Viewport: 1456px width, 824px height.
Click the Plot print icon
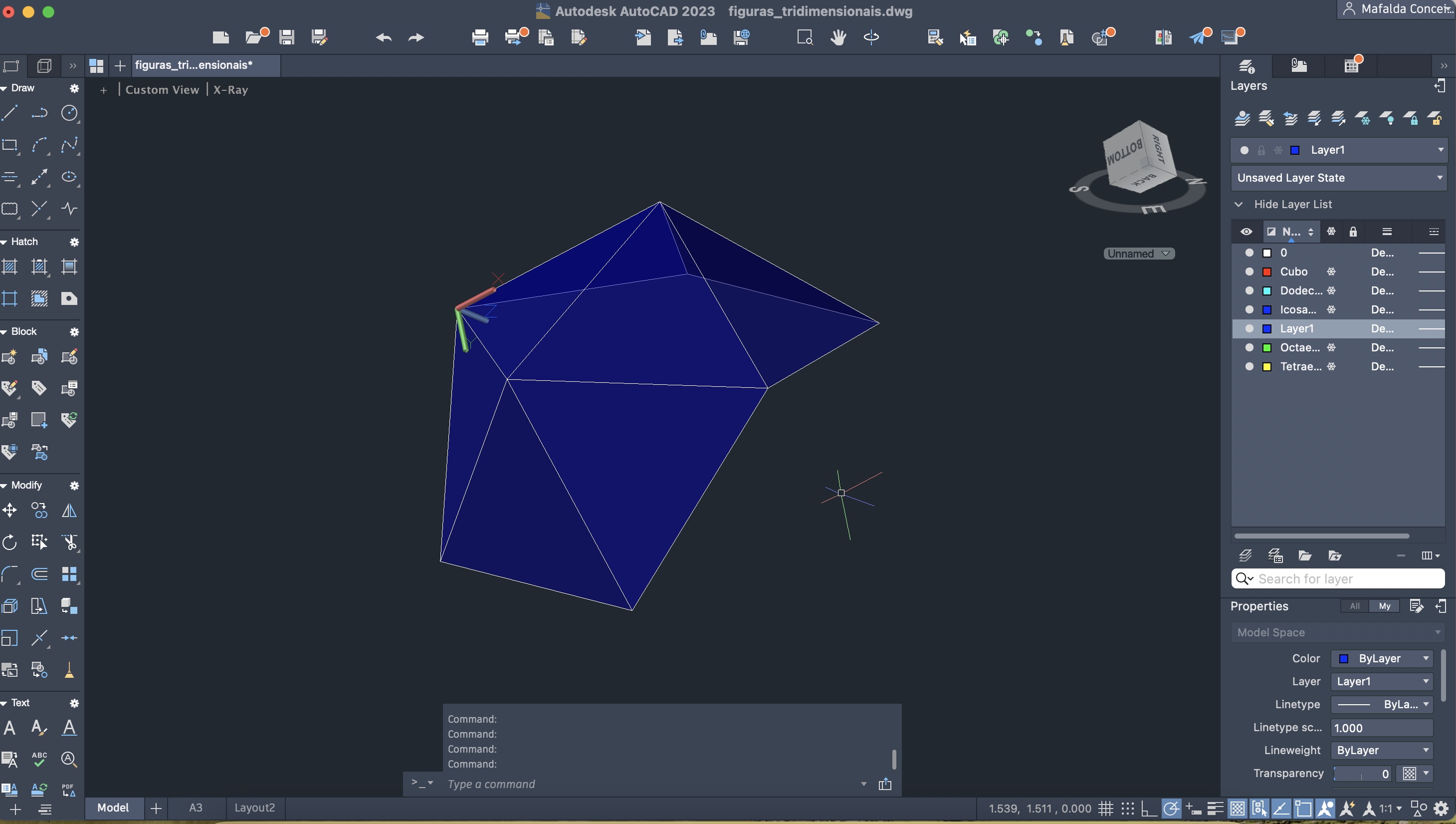point(480,38)
